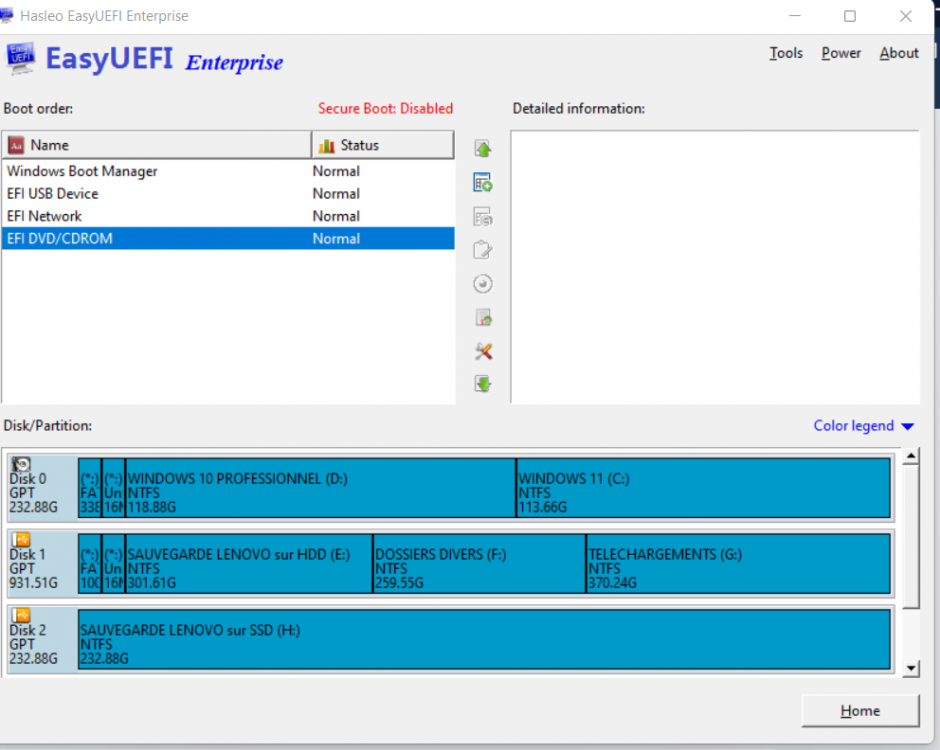940x750 pixels.
Task: Close the EasyUEFI window
Action: tap(906, 16)
